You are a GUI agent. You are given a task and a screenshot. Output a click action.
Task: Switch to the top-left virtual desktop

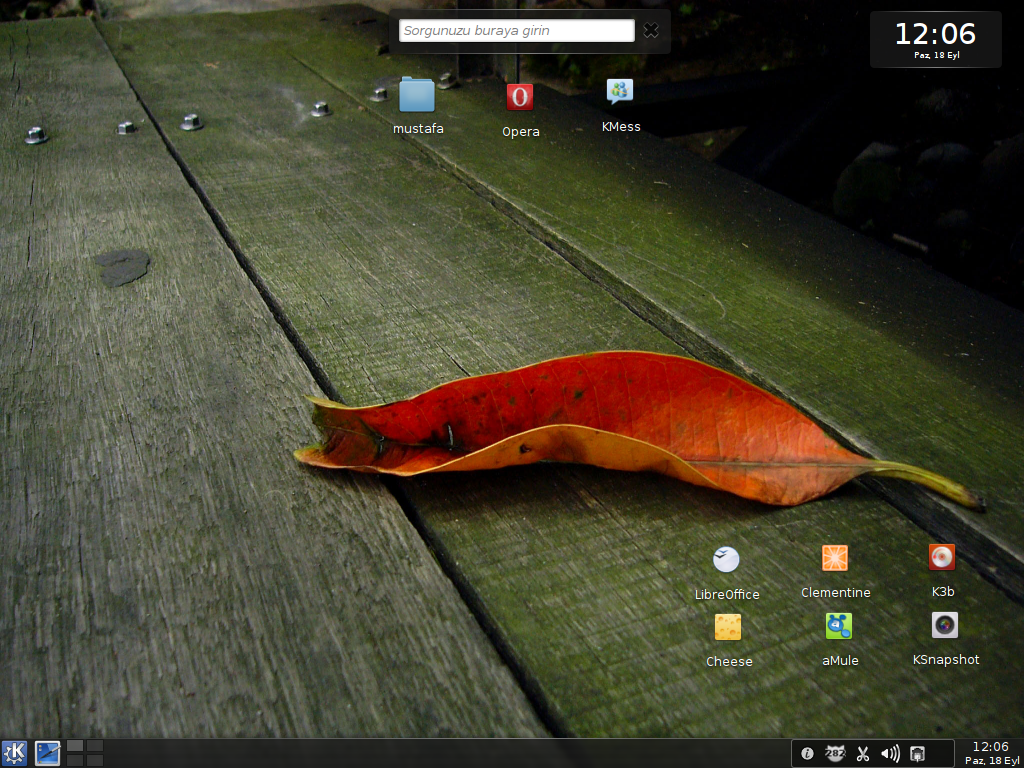click(x=75, y=746)
